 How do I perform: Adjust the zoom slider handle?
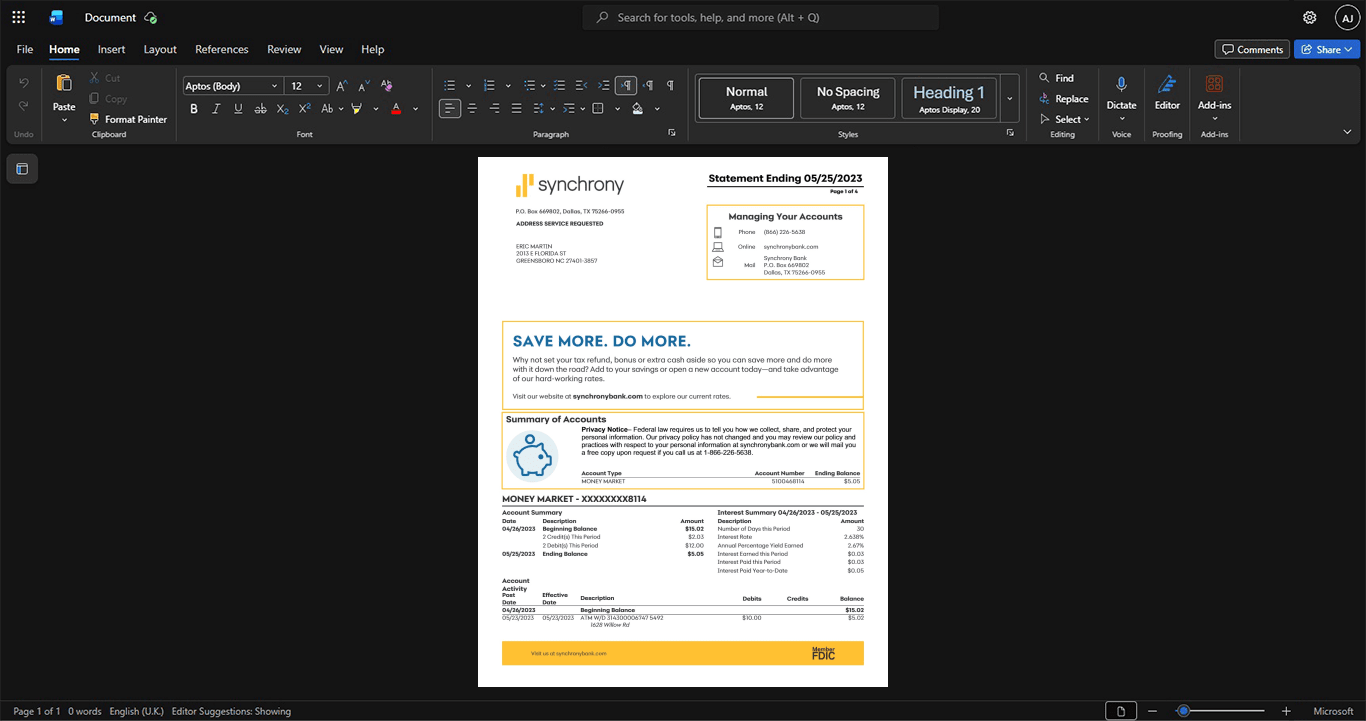pos(1183,711)
